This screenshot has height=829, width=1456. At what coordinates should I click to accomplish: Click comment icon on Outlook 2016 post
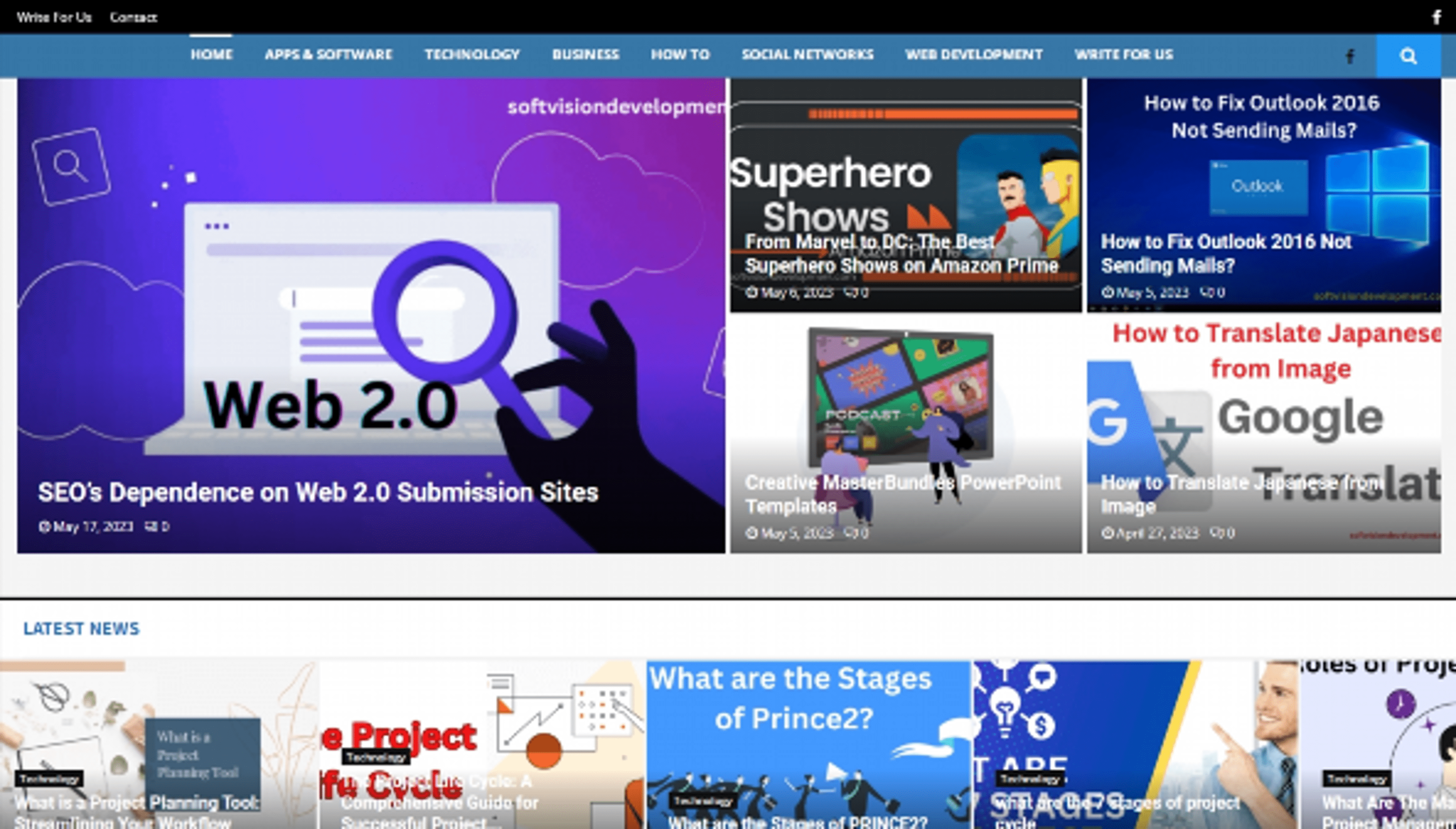coord(1207,293)
